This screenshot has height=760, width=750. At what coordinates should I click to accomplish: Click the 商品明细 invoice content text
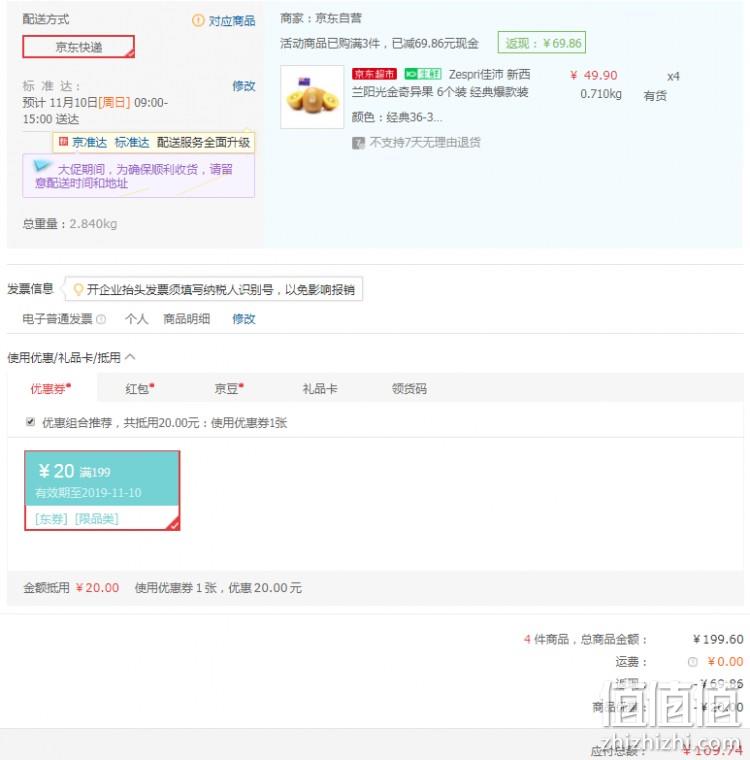click(x=187, y=318)
